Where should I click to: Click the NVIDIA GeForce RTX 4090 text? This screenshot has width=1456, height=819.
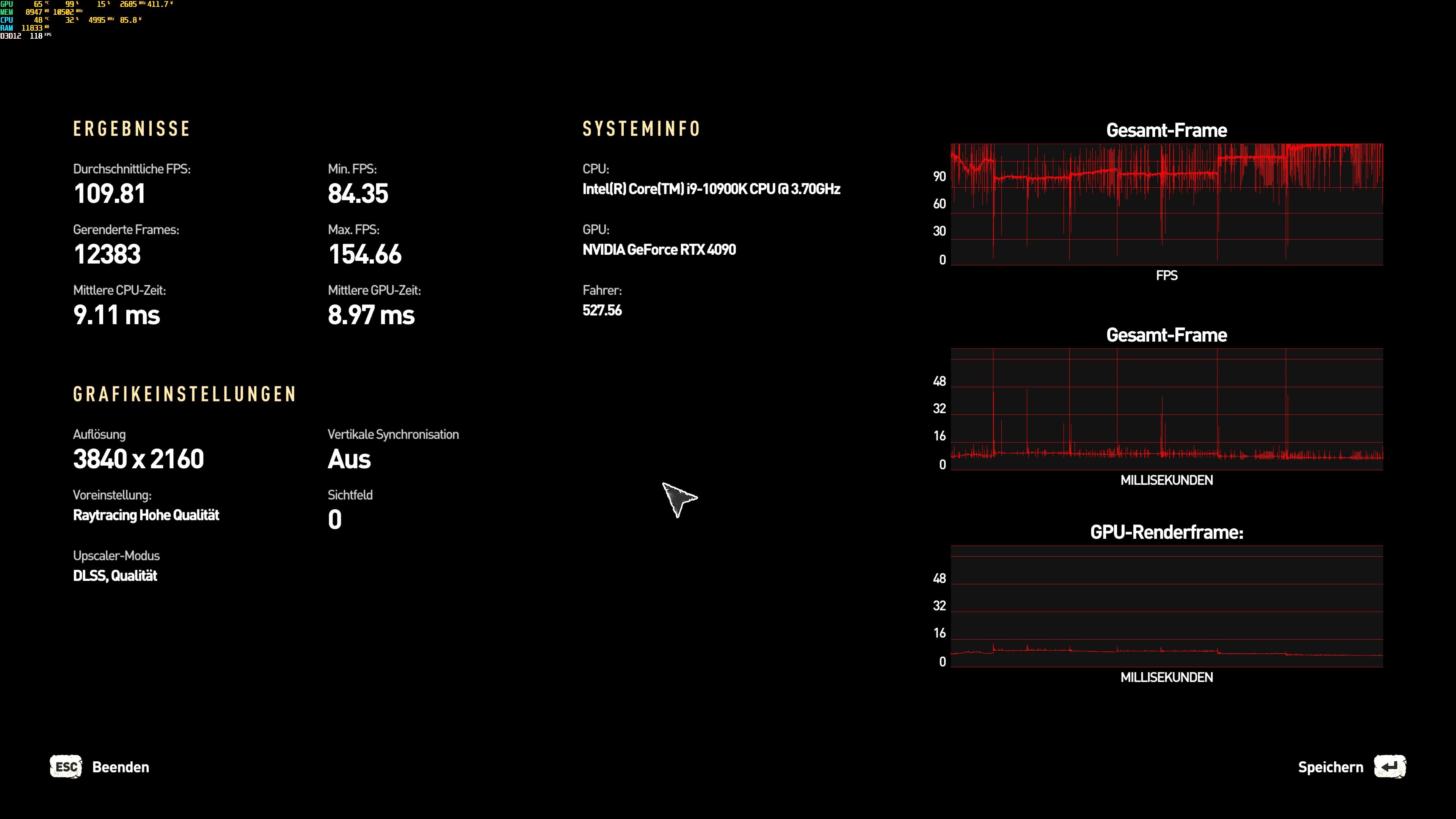pos(659,250)
